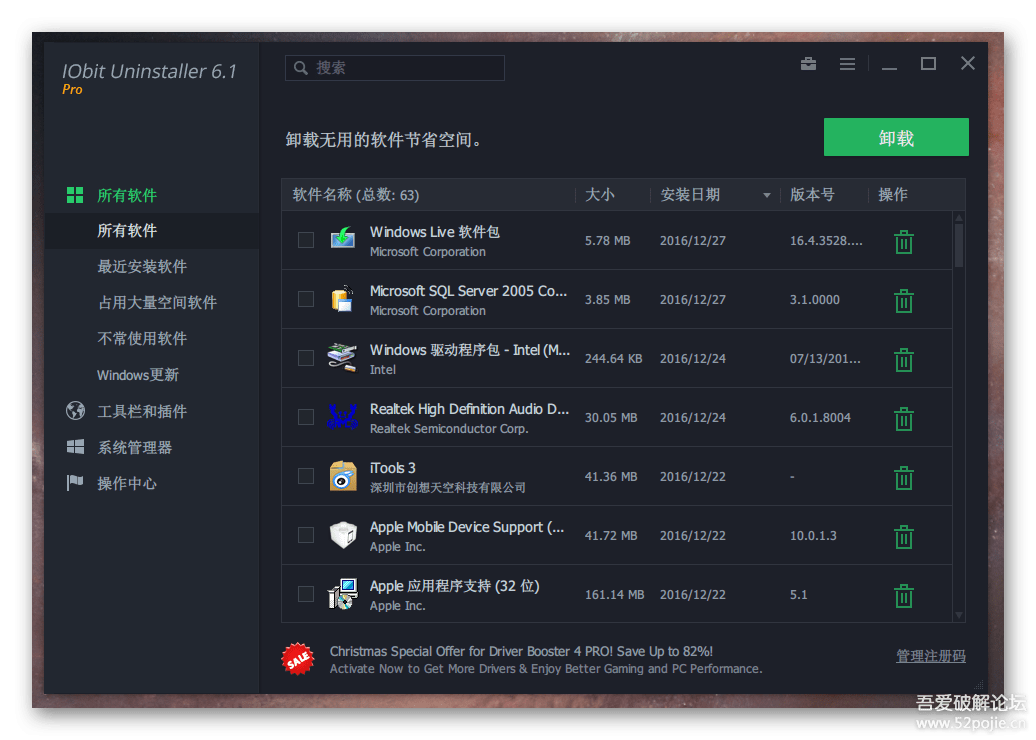Tick the checkbox for Windows Live 软件包

point(305,240)
